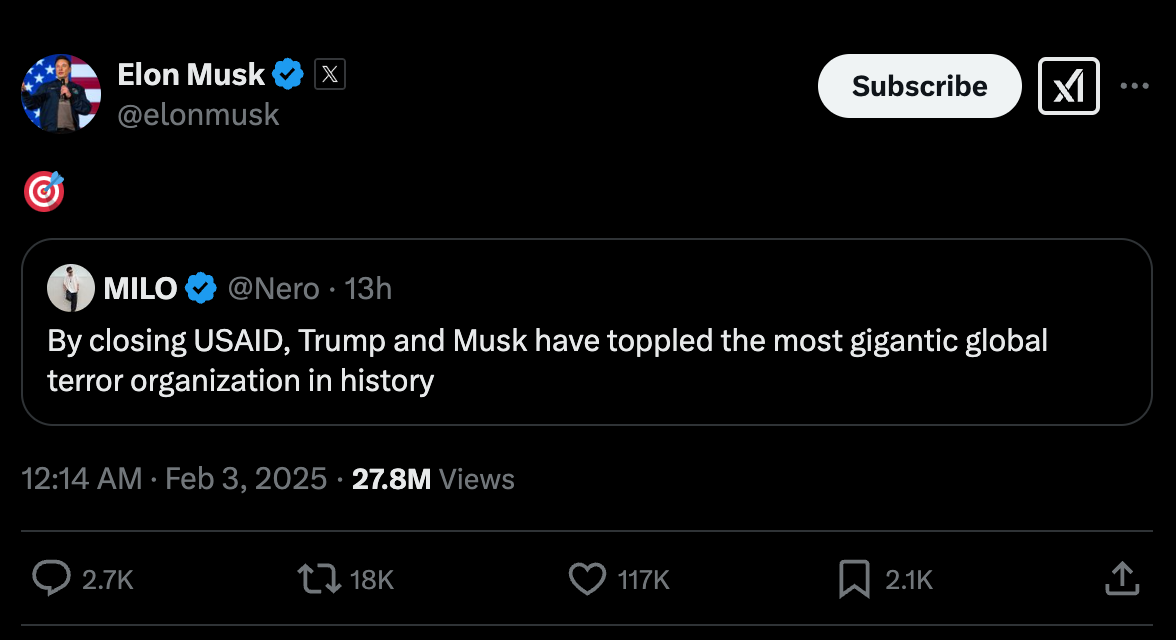Open the quoted post about USAID
This screenshot has height=640, width=1176.
coord(546,360)
